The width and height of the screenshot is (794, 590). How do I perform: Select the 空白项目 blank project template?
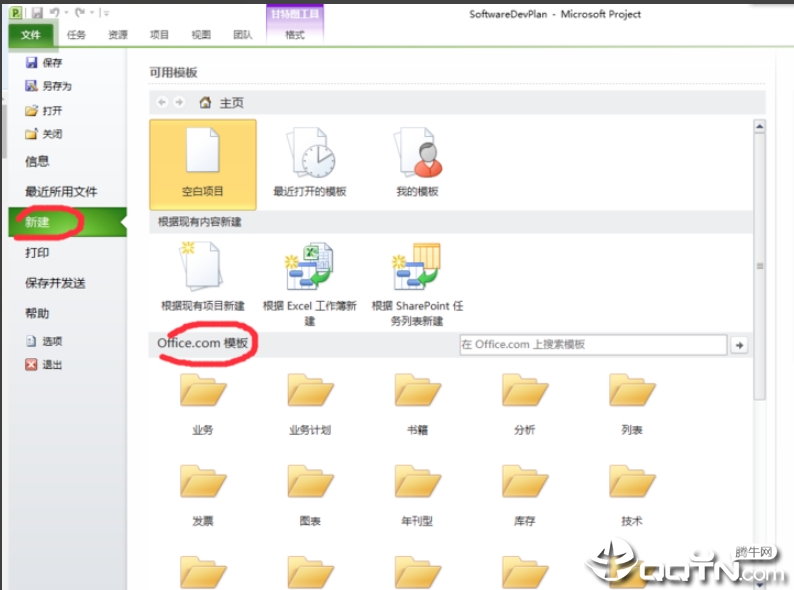(x=202, y=162)
